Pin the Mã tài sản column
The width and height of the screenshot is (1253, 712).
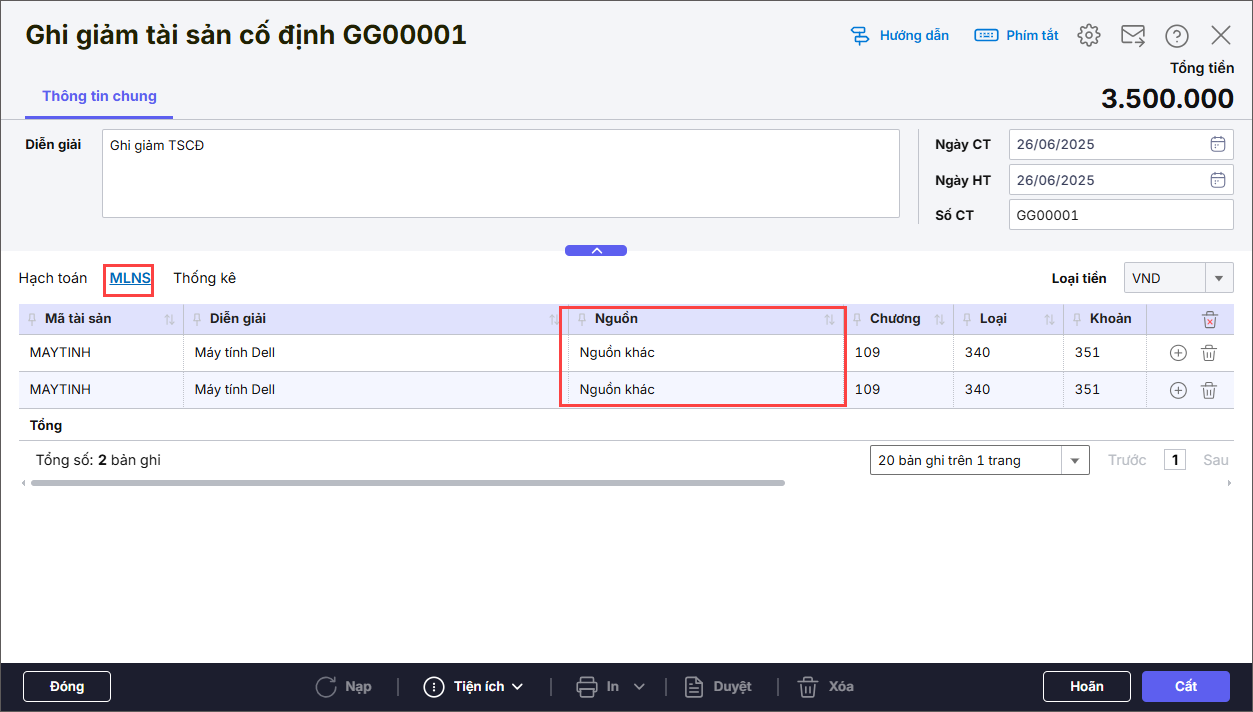pyautogui.click(x=34, y=319)
